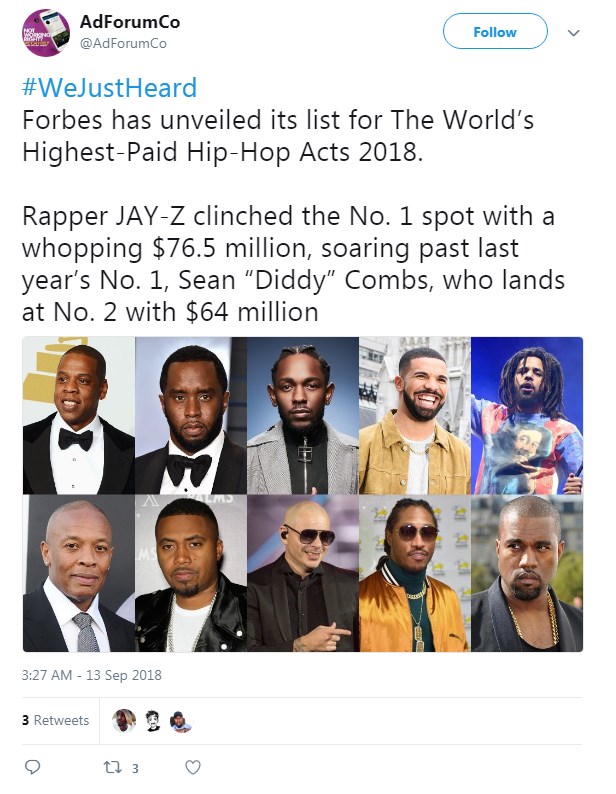Image resolution: width=616 pixels, height=794 pixels.
Task: Open photo of man in tan suede jacket
Action: click(x=415, y=416)
